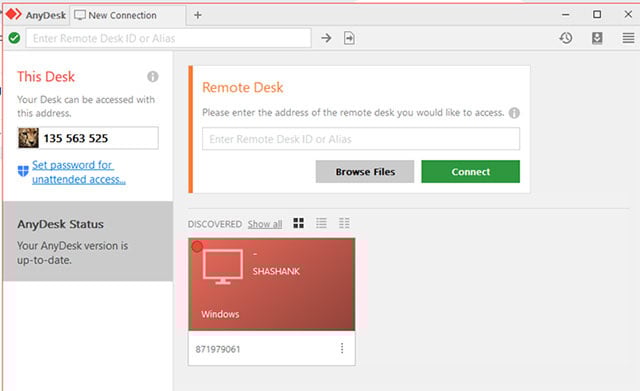Image resolution: width=640 pixels, height=391 pixels.
Task: Open the SHASHANK discovered desk tile
Action: (272, 284)
